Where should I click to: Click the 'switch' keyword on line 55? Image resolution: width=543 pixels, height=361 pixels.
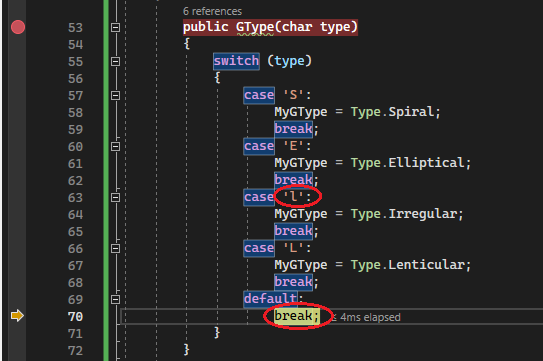click(x=236, y=61)
